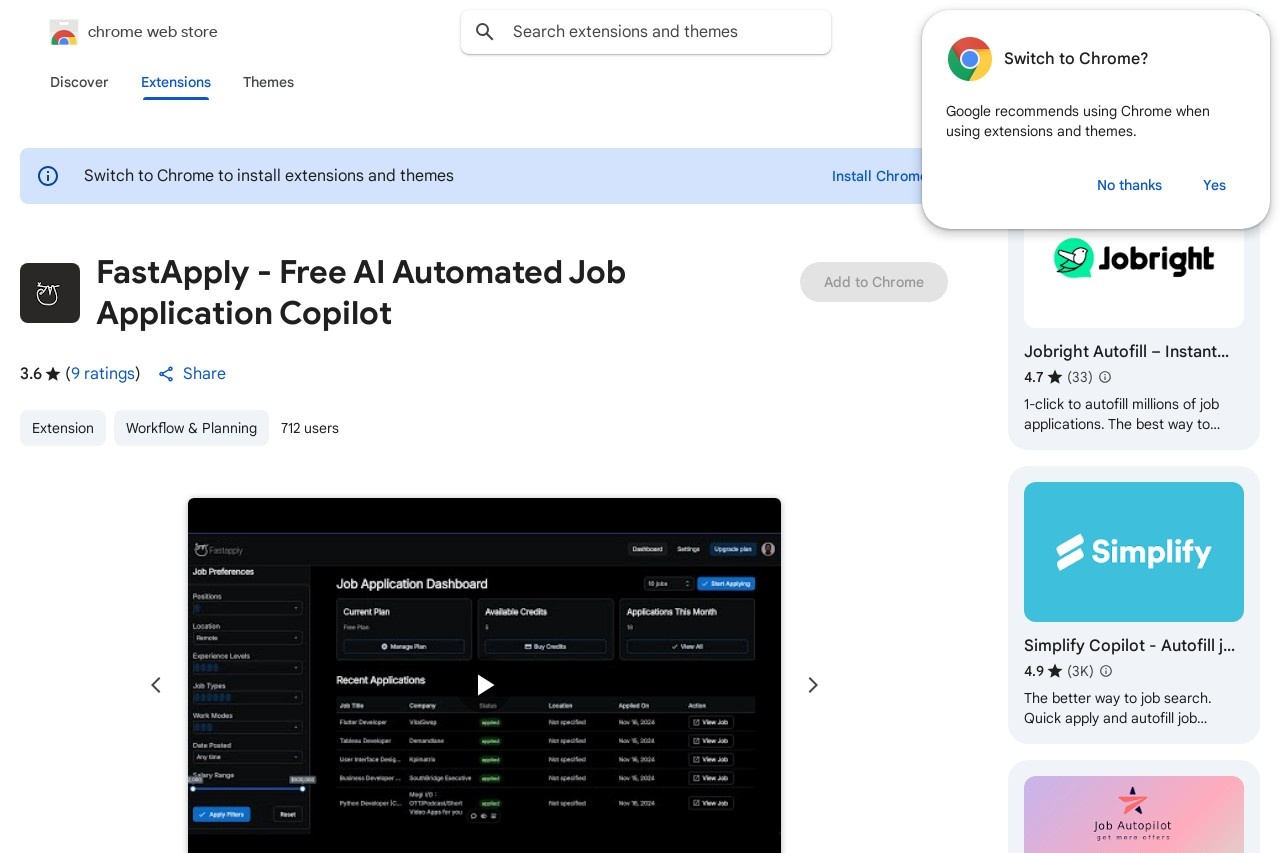Click the info icon in blue banner
Image resolution: width=1280 pixels, height=853 pixels.
(x=48, y=176)
